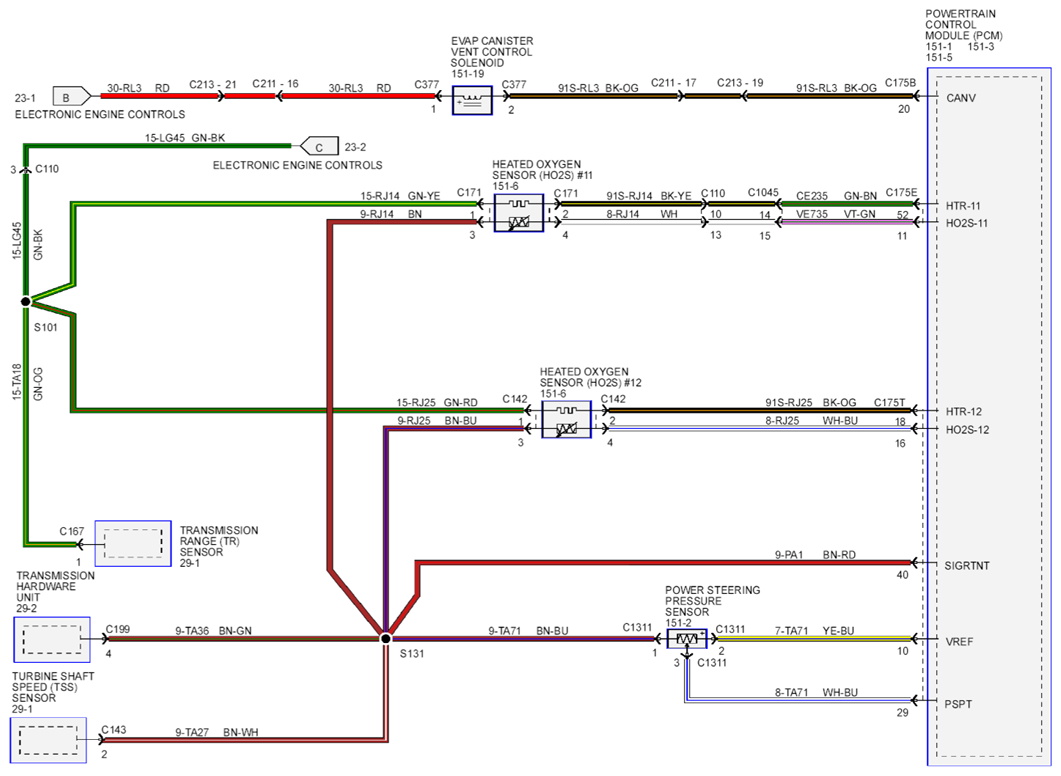Click the power steering pressure sensor symbol
Image resolution: width=1061 pixels, height=776 pixels.
(x=687, y=639)
